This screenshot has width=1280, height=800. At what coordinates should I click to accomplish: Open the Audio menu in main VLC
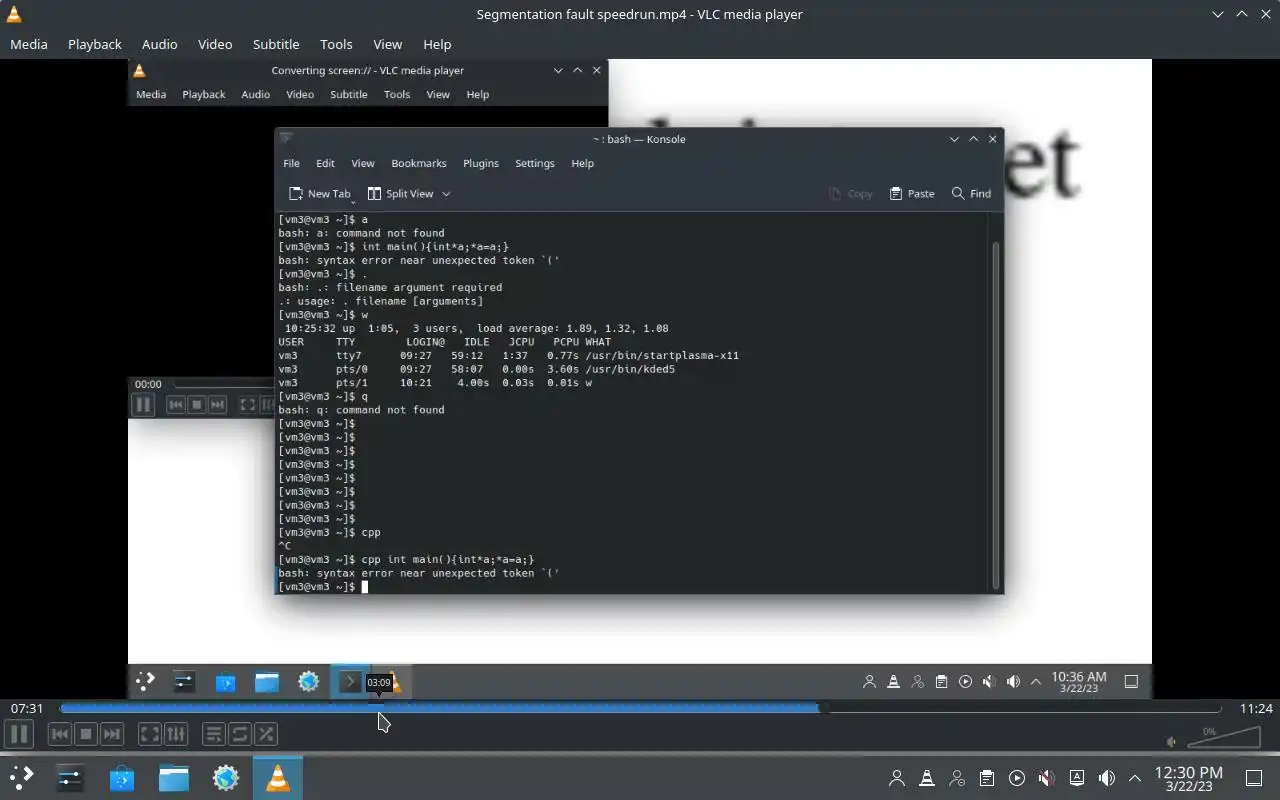tap(159, 44)
